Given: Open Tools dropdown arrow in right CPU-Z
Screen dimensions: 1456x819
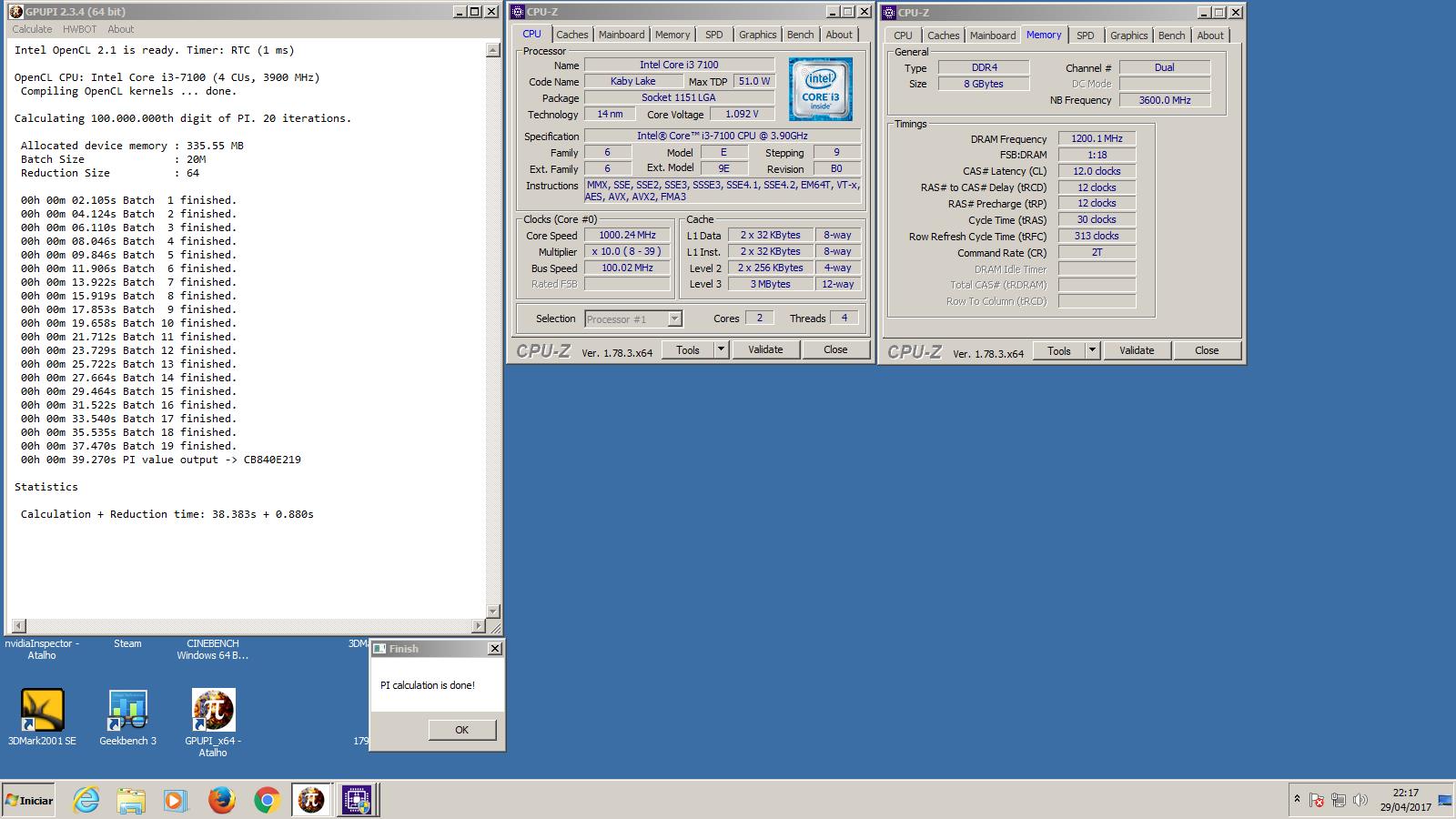Looking at the screenshot, I should coord(1092,350).
